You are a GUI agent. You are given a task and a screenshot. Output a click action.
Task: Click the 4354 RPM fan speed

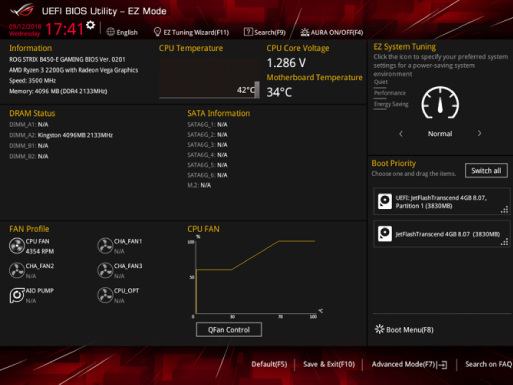click(x=40, y=251)
